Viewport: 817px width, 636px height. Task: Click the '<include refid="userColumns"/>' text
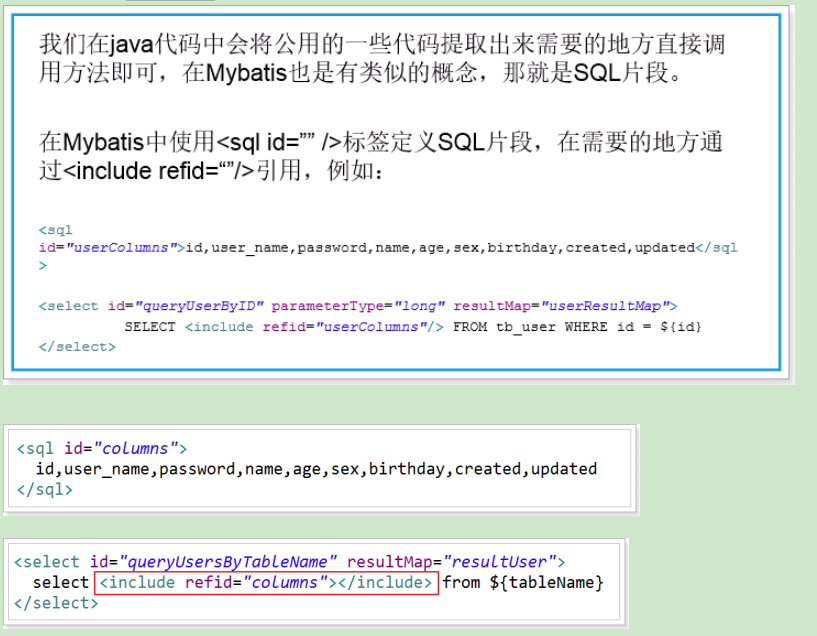click(x=314, y=327)
